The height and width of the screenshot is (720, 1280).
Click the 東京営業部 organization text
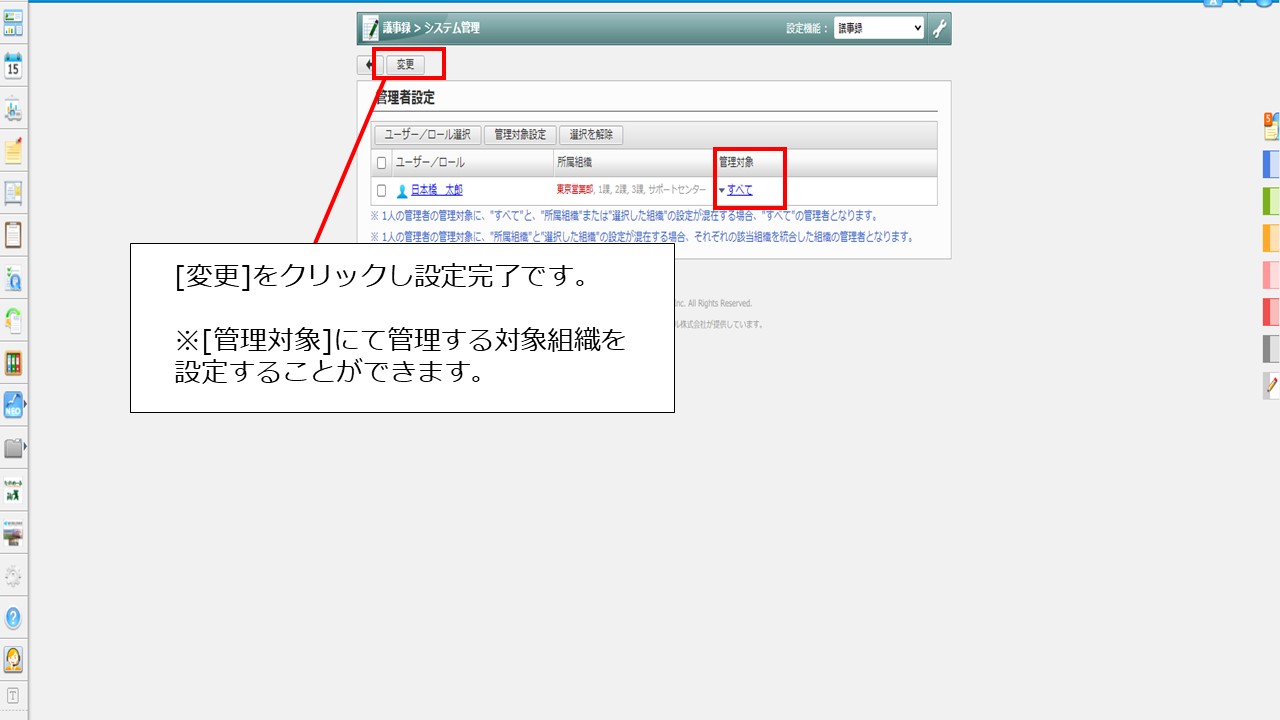point(575,190)
